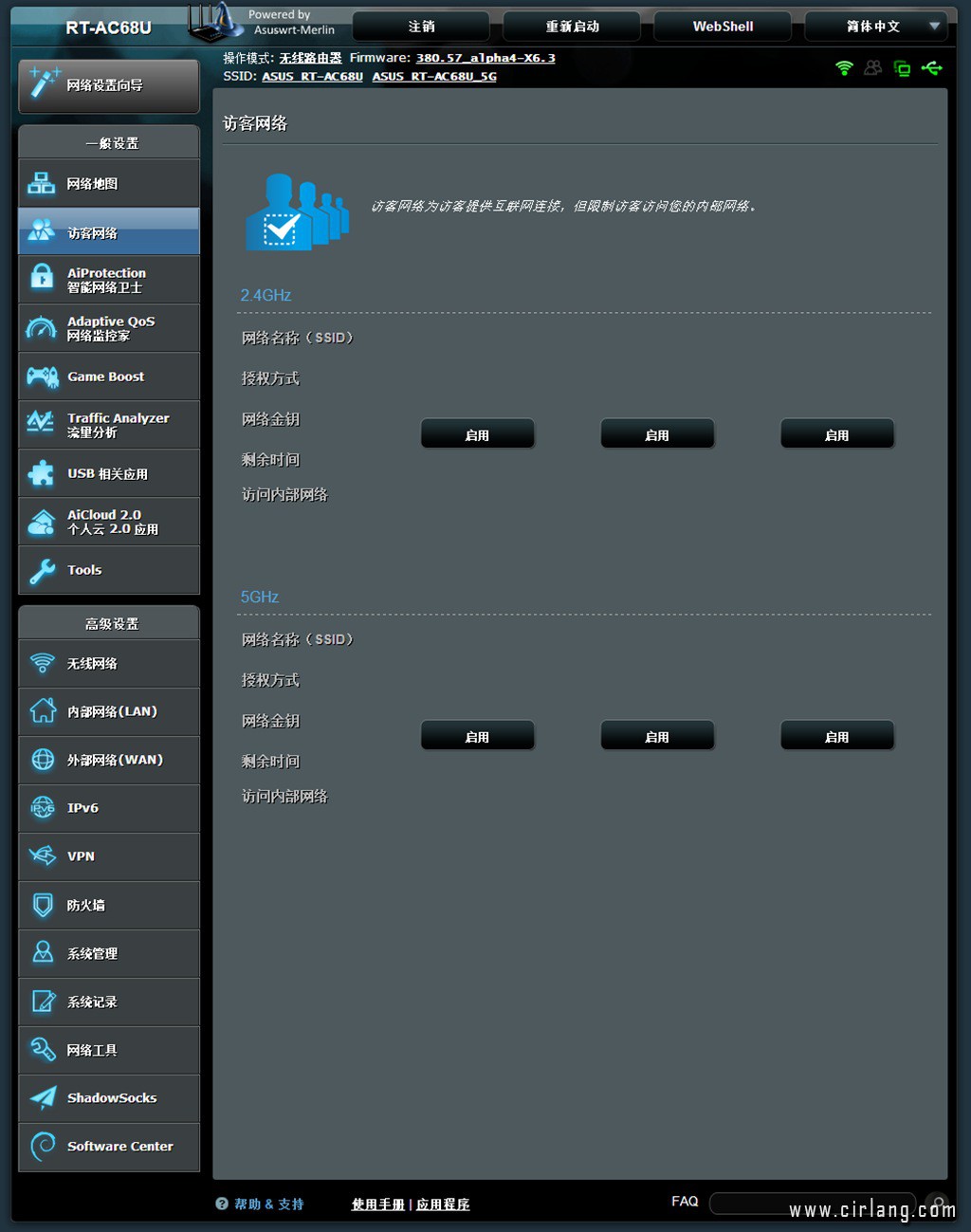Open the Adaptive QoS gauge icon
971x1232 pixels.
click(x=41, y=328)
